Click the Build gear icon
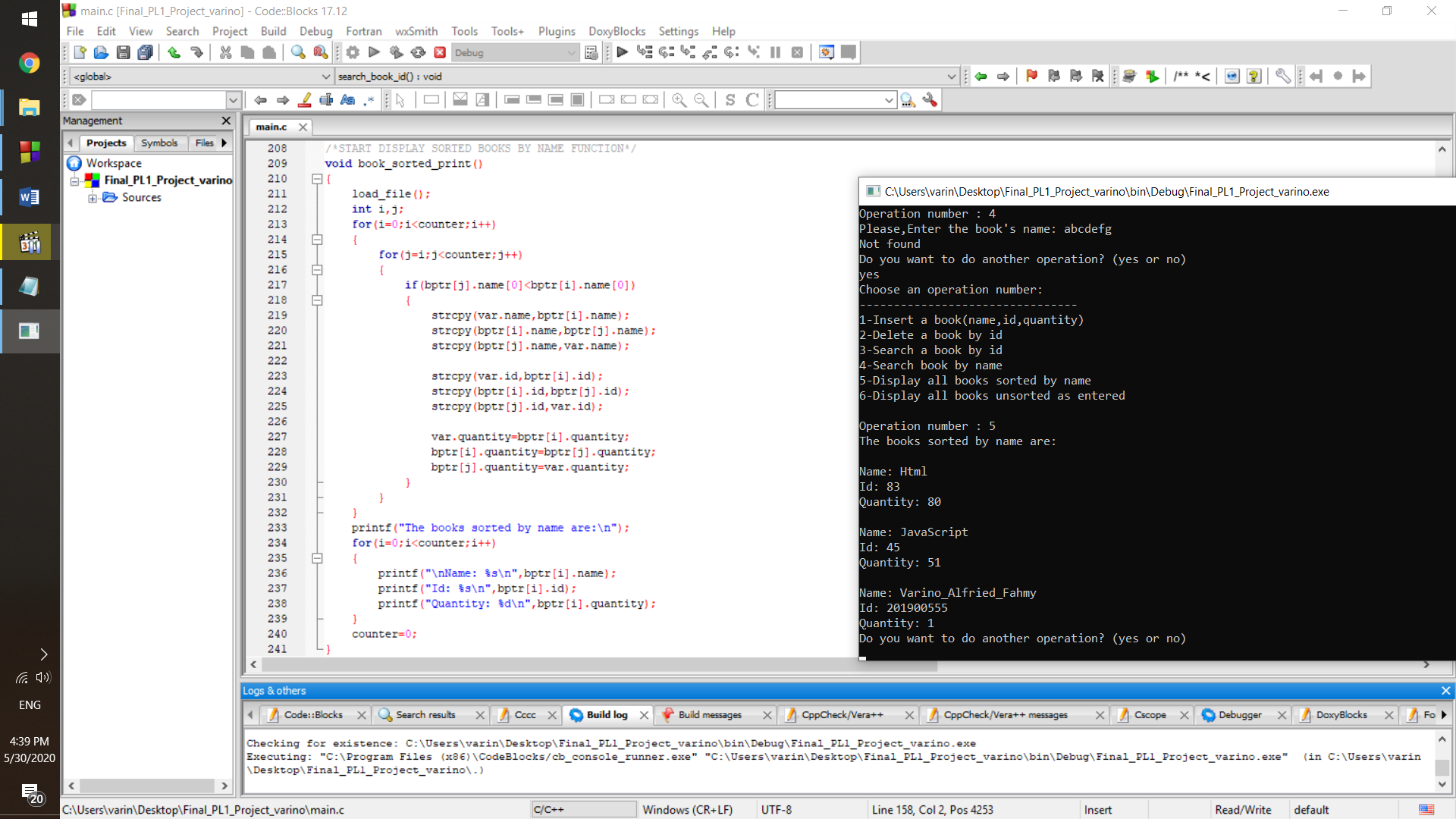The width and height of the screenshot is (1456, 819). pos(353,52)
